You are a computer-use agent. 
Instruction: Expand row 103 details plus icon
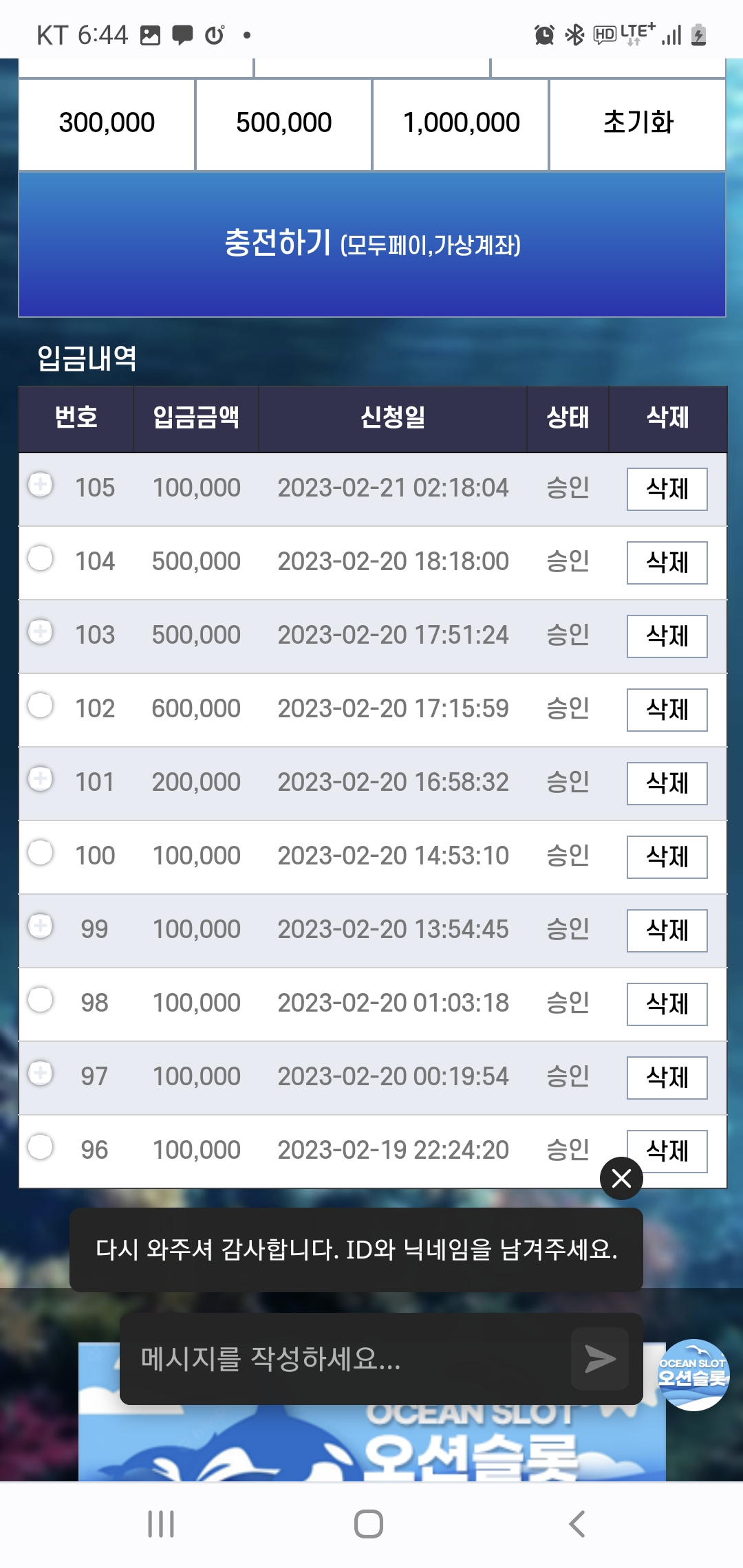point(41,631)
